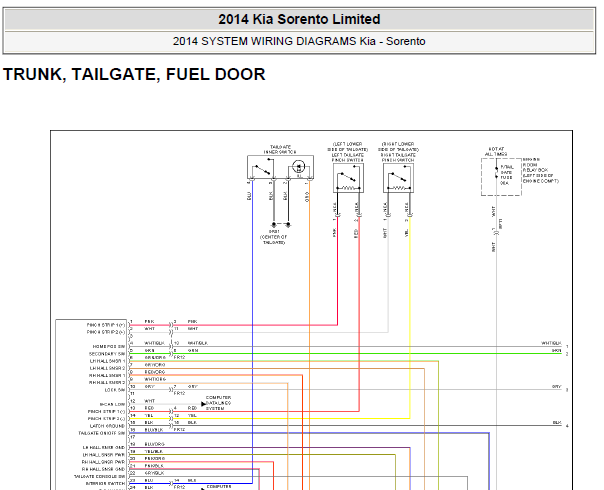Click the WHT/BLK label at the diagram's right edge

click(551, 343)
